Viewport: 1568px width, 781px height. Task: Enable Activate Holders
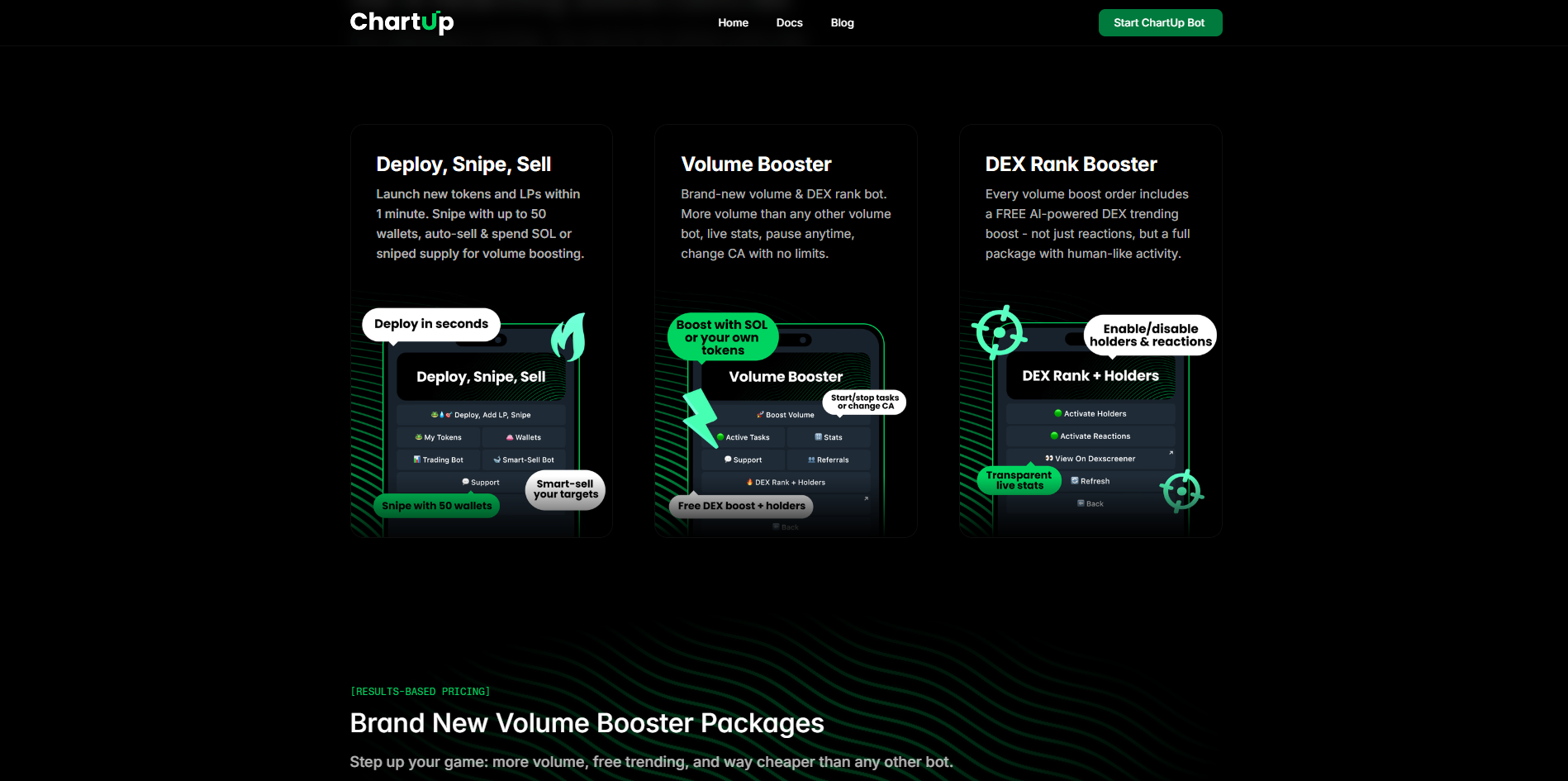(x=1090, y=412)
